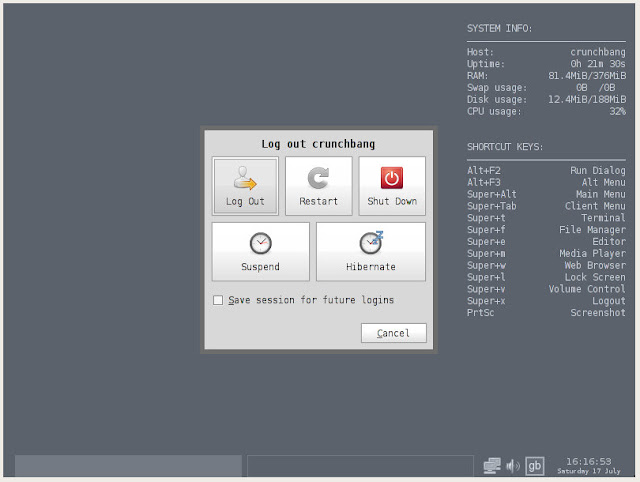This screenshot has height=482, width=640.
Task: Click the "Editor" shortcut description
Action: coord(609,242)
